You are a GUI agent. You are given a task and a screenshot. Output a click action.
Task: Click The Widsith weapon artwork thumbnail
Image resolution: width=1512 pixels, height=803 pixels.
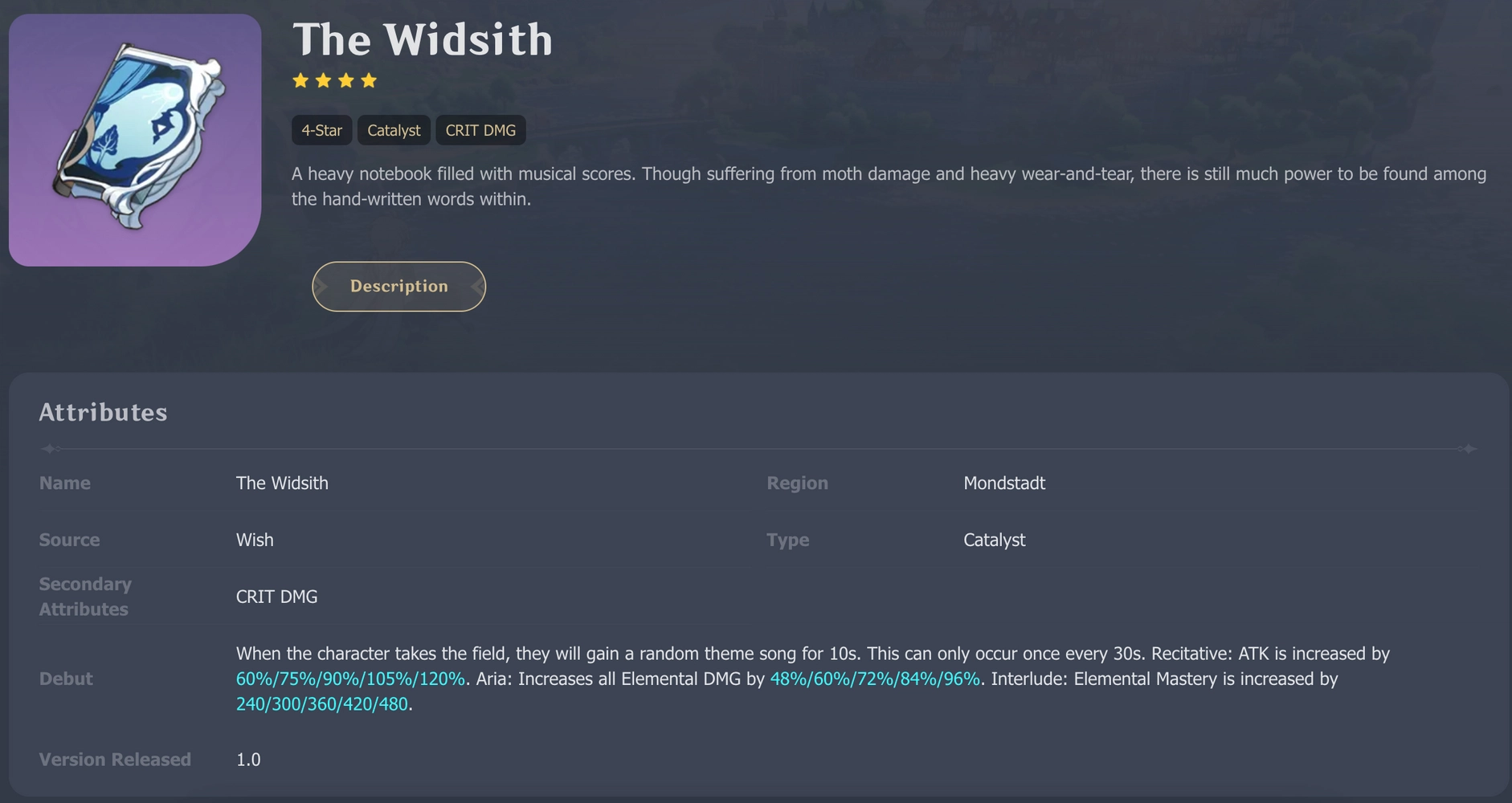point(135,140)
